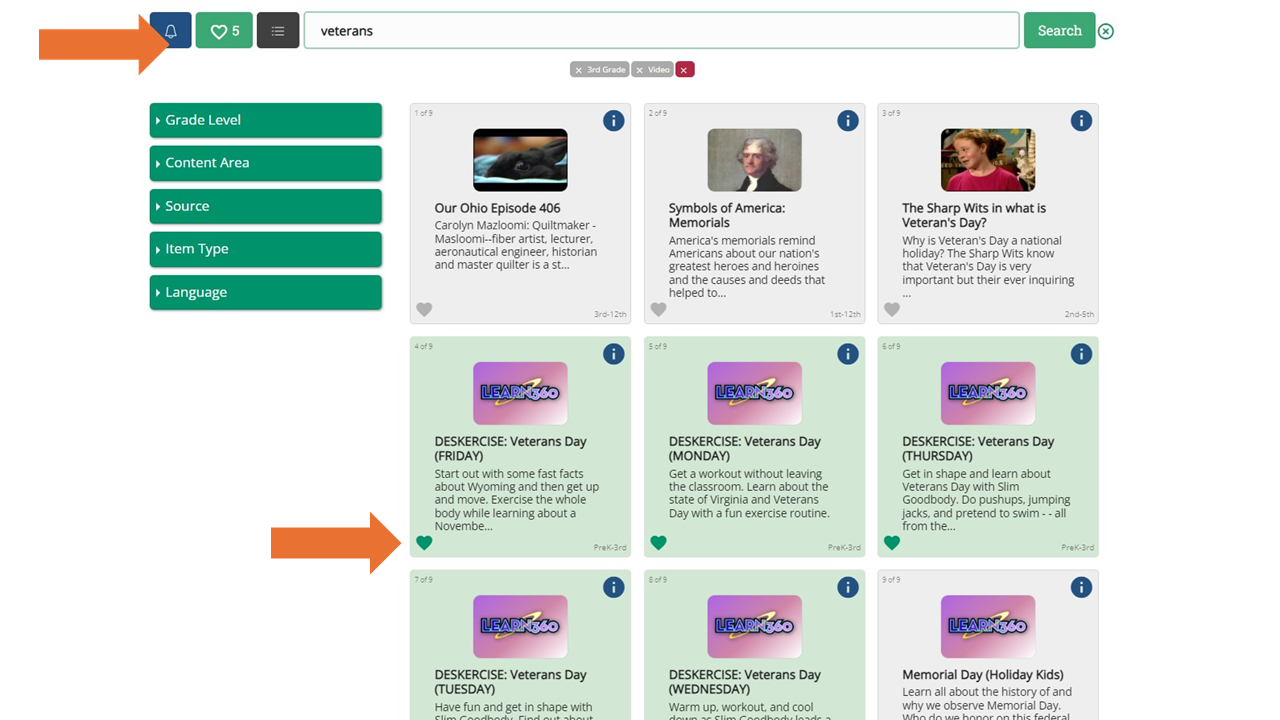Unfavorite DESKERCISE Veterans Day (THURSDAY) heart
The width and height of the screenshot is (1280, 720).
[x=892, y=543]
